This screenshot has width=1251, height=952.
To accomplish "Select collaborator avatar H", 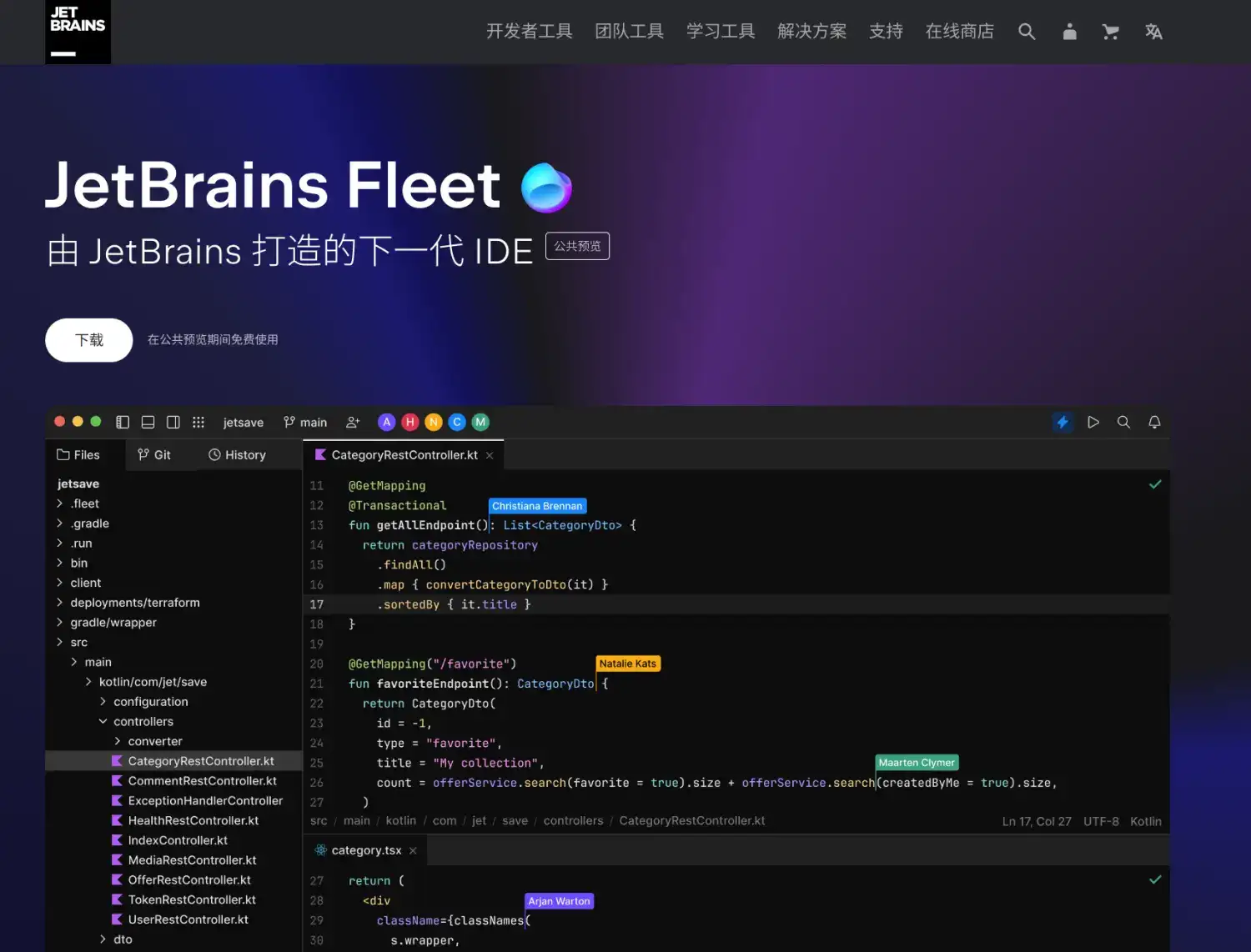I will coord(409,422).
